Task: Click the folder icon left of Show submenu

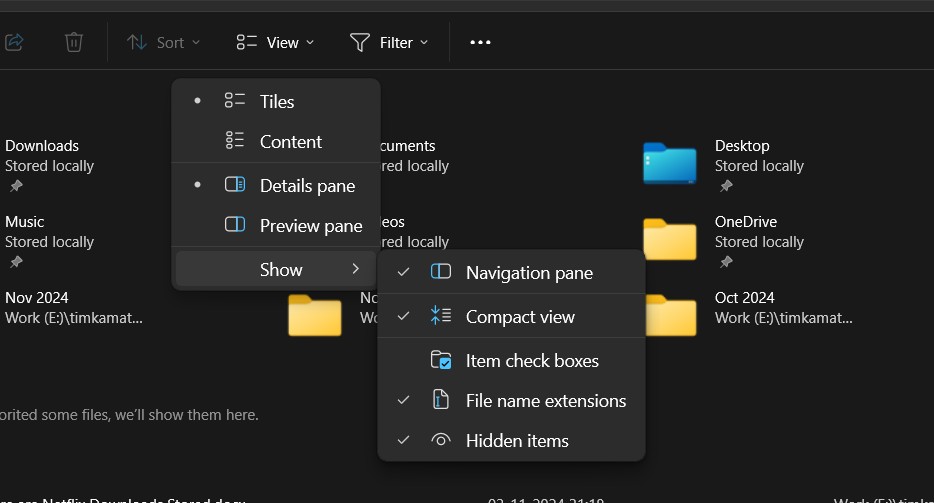Action: coord(315,315)
